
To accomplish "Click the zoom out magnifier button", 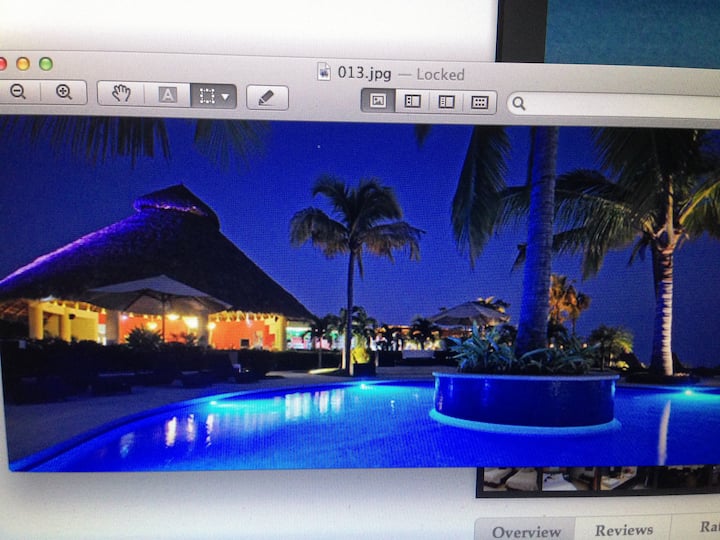I will (x=18, y=92).
